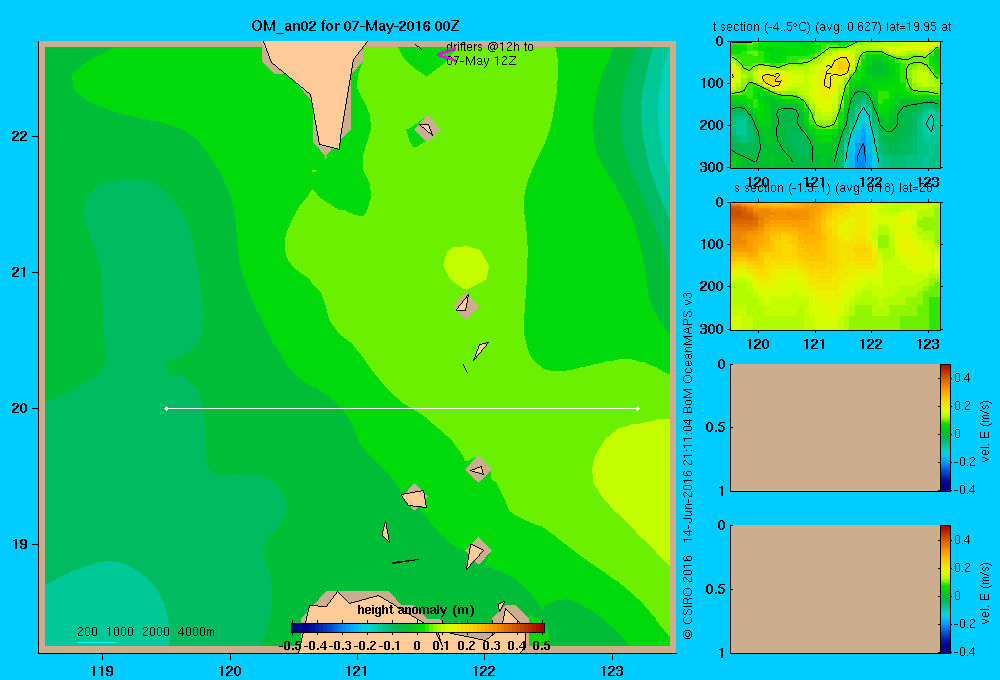Click the lower empty velocity panel
Viewport: 1000px width, 680px height.
pos(834,589)
